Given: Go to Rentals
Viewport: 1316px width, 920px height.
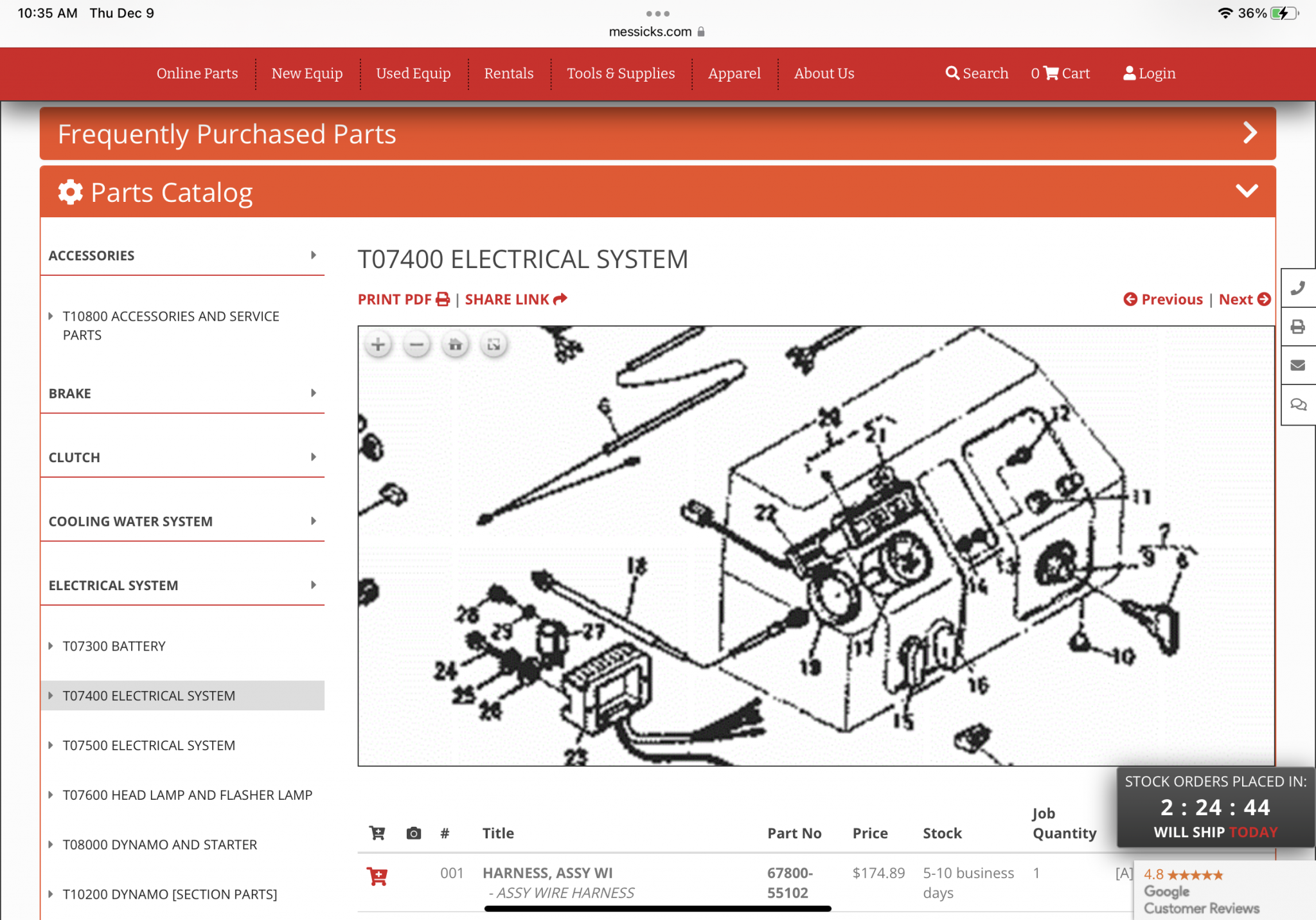Looking at the screenshot, I should pos(509,73).
